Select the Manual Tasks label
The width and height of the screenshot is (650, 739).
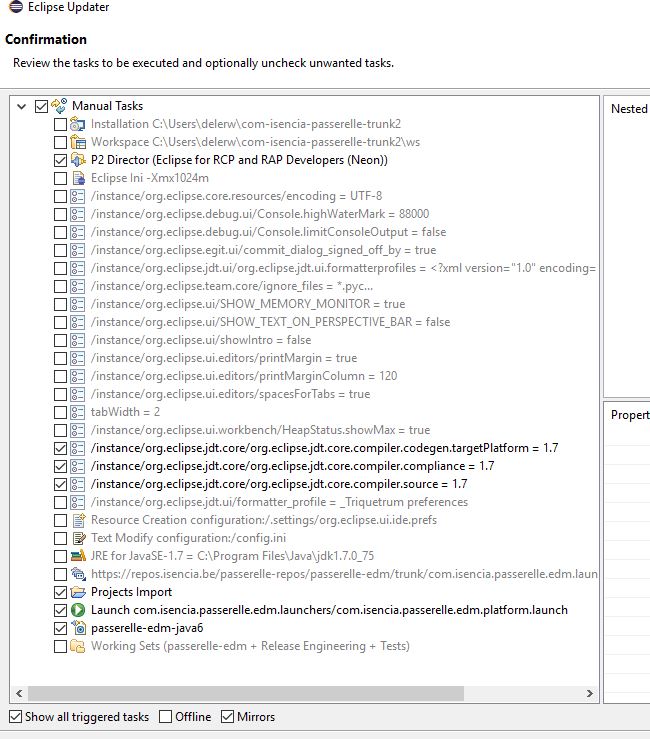[107, 106]
